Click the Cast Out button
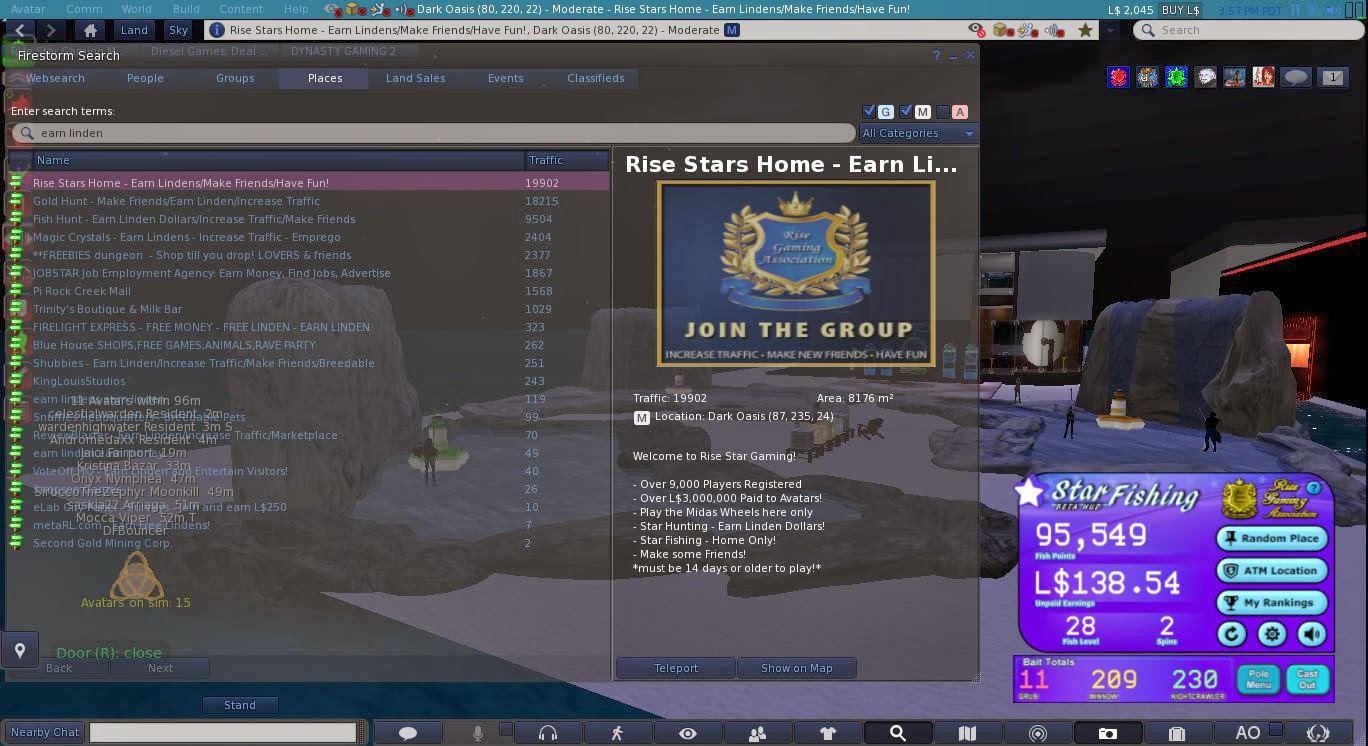The height and width of the screenshot is (746, 1368). point(1307,678)
